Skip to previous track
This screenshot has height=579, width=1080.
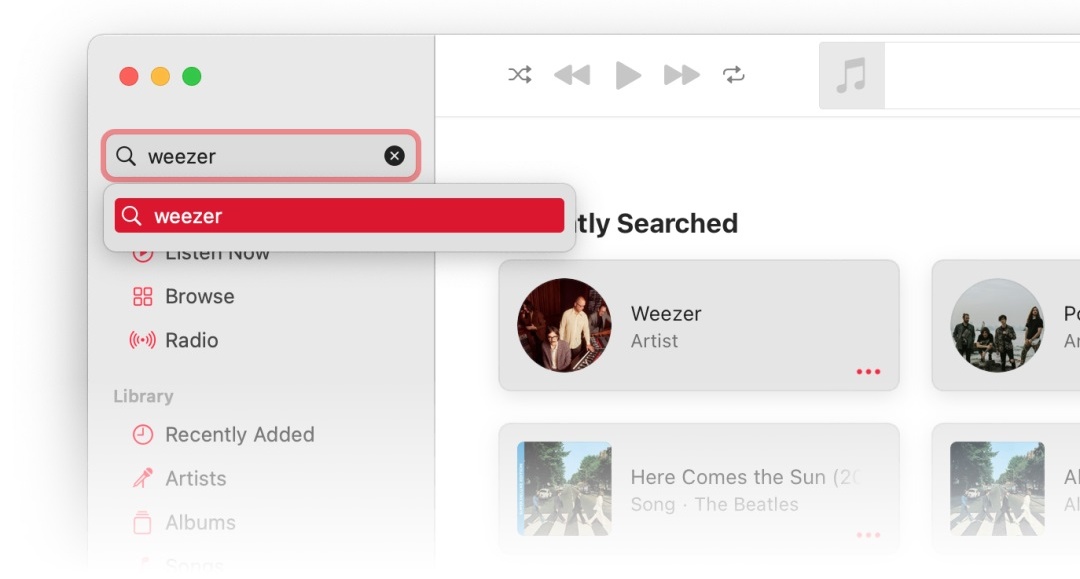click(x=572, y=75)
